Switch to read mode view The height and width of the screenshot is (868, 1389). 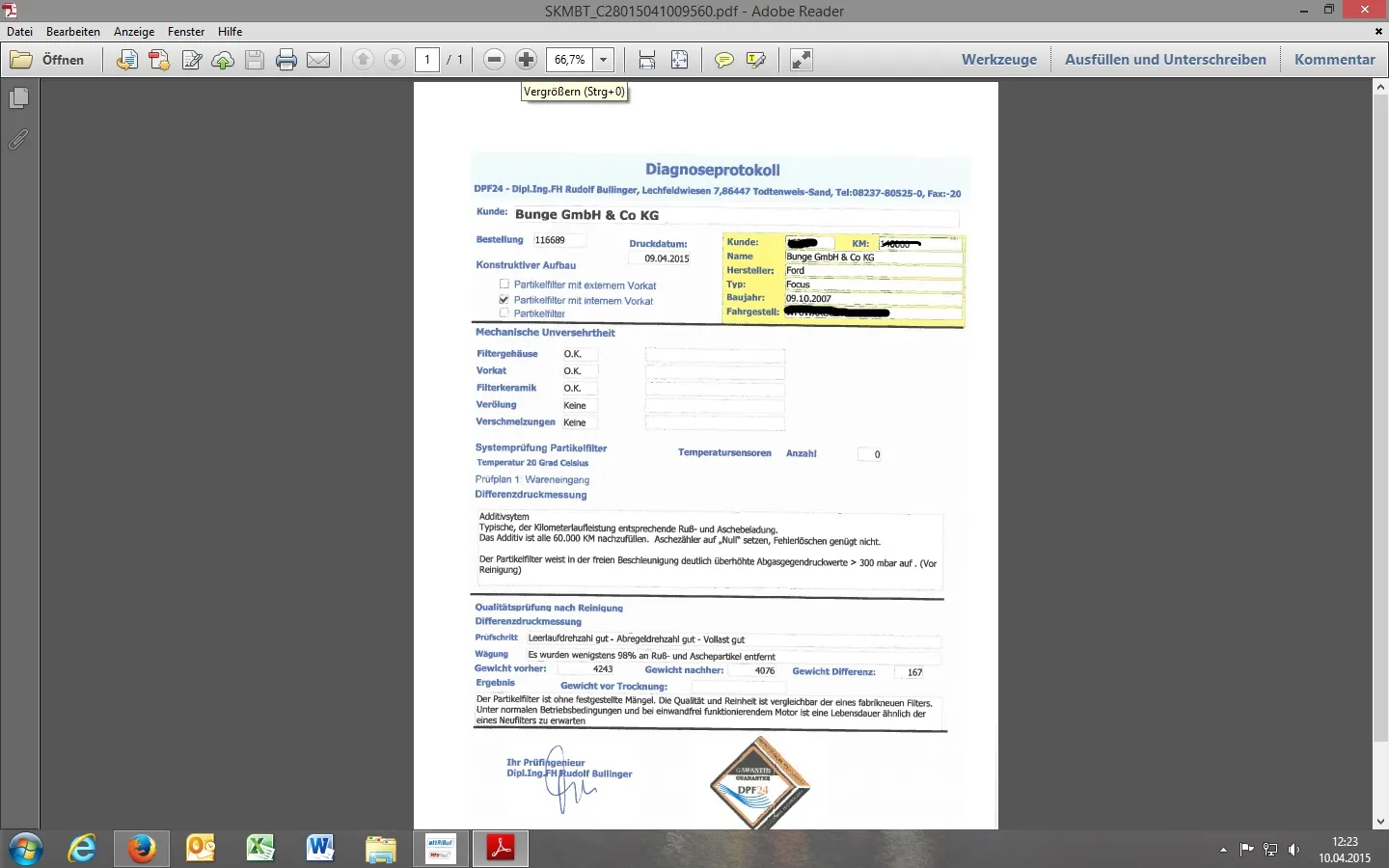coord(801,60)
